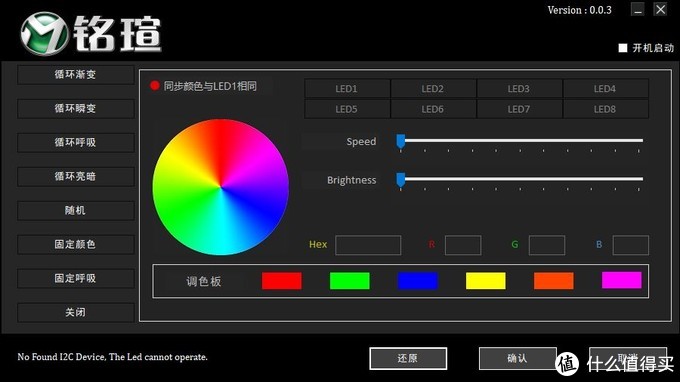Choose the 固定呼吸 fixed breathing mode
Image resolution: width=680 pixels, height=382 pixels.
click(x=75, y=278)
